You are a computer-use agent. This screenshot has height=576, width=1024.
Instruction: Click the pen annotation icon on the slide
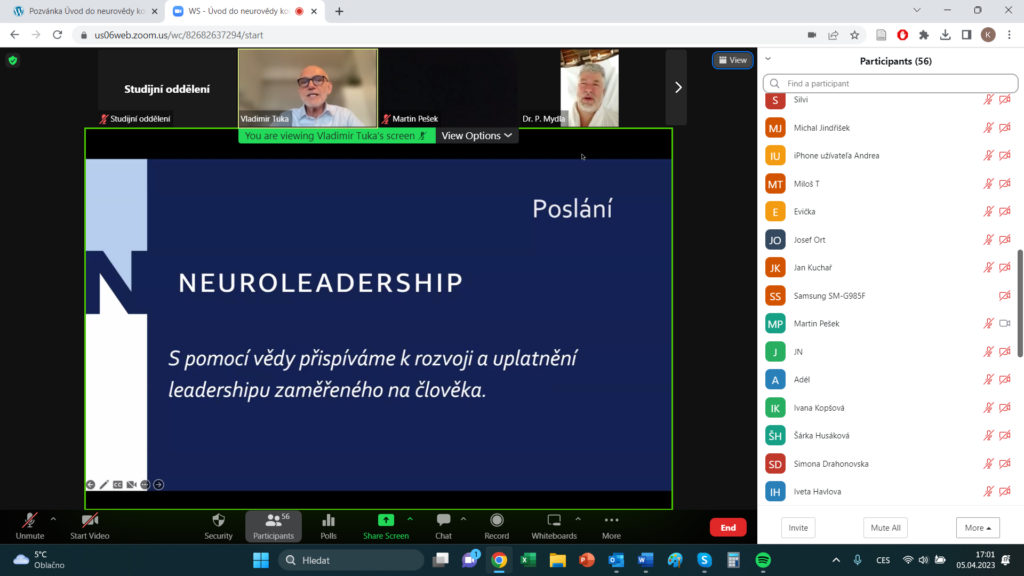[x=104, y=485]
